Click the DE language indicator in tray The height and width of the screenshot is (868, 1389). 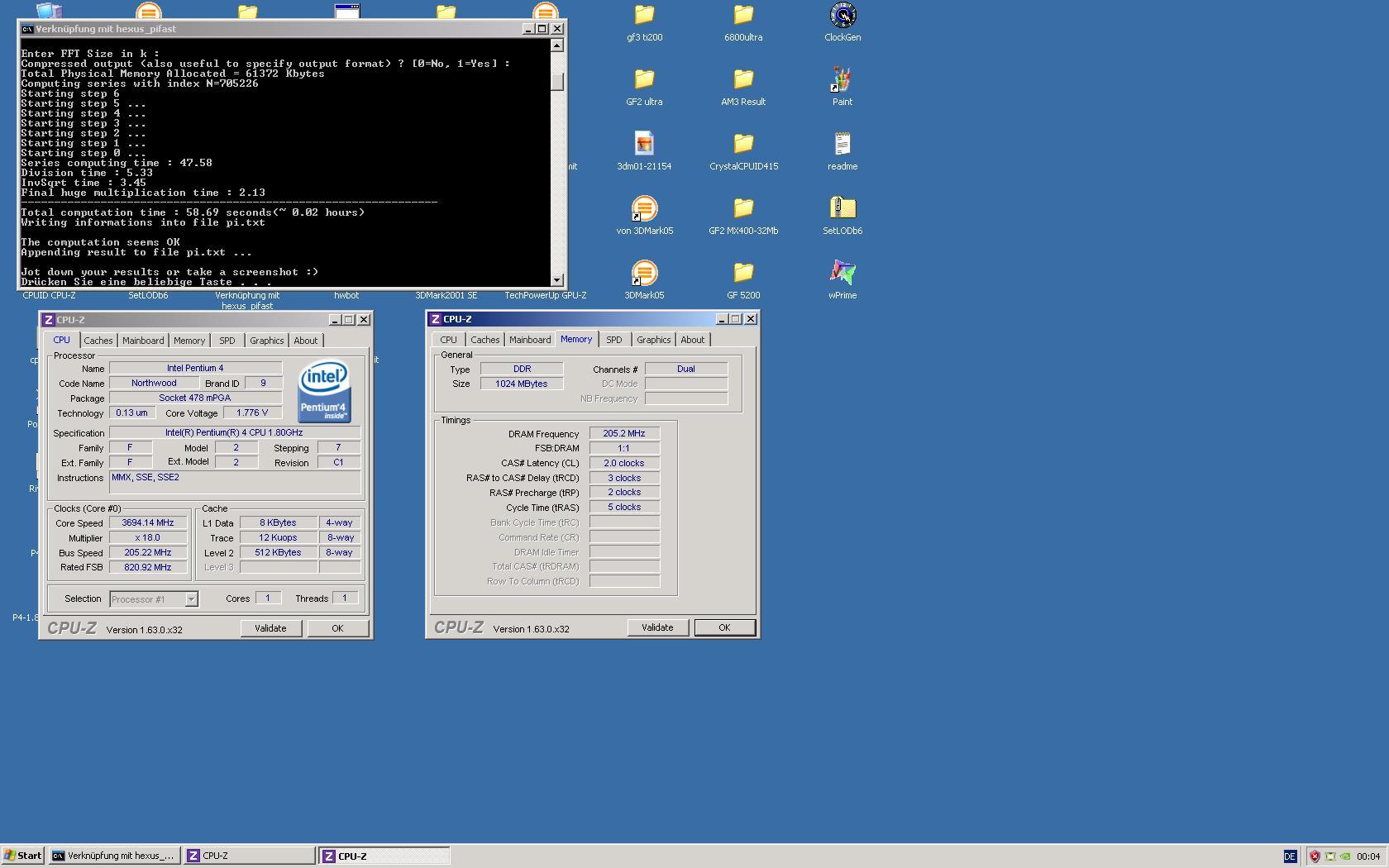coord(1290,856)
